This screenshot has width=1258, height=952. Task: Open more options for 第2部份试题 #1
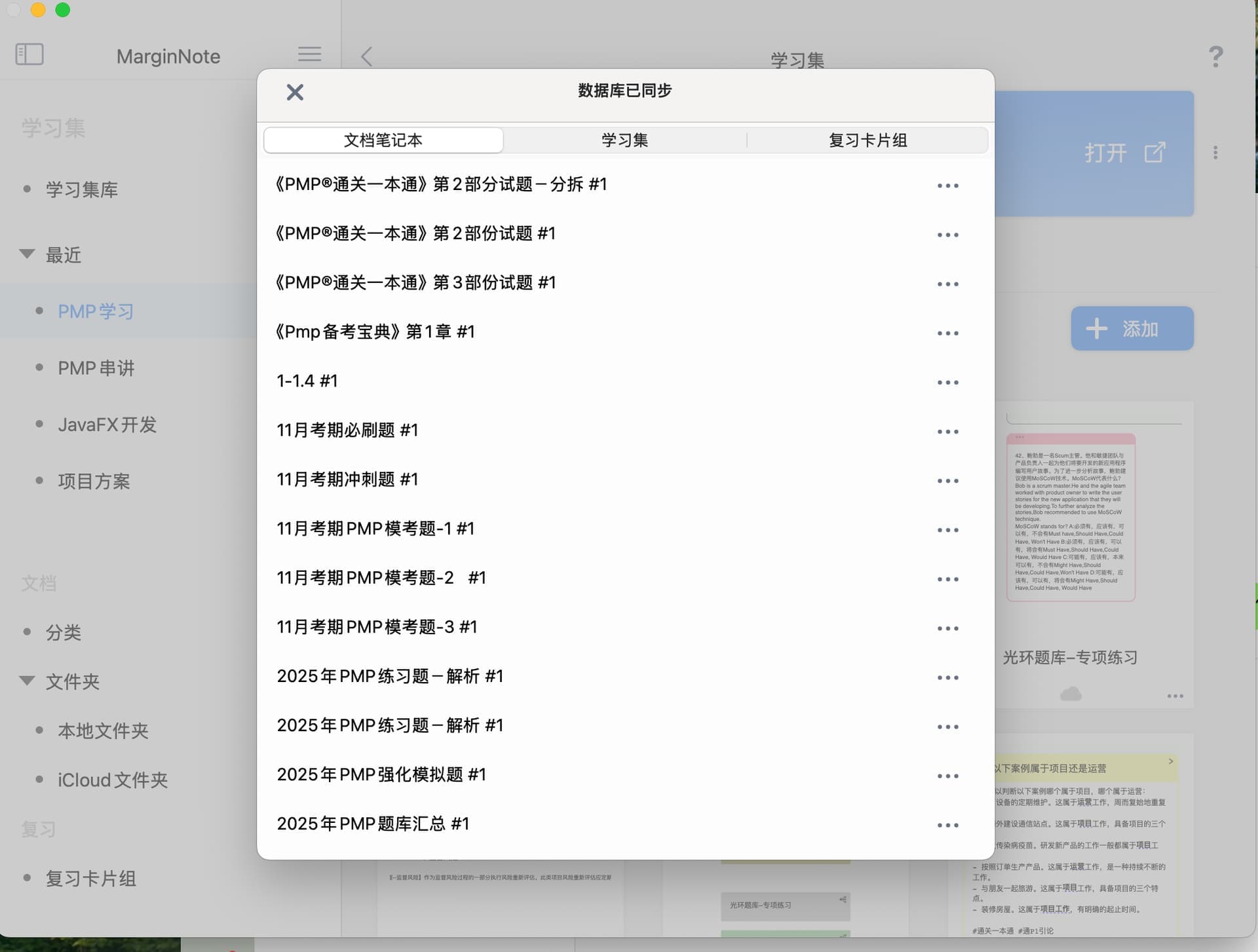point(947,235)
